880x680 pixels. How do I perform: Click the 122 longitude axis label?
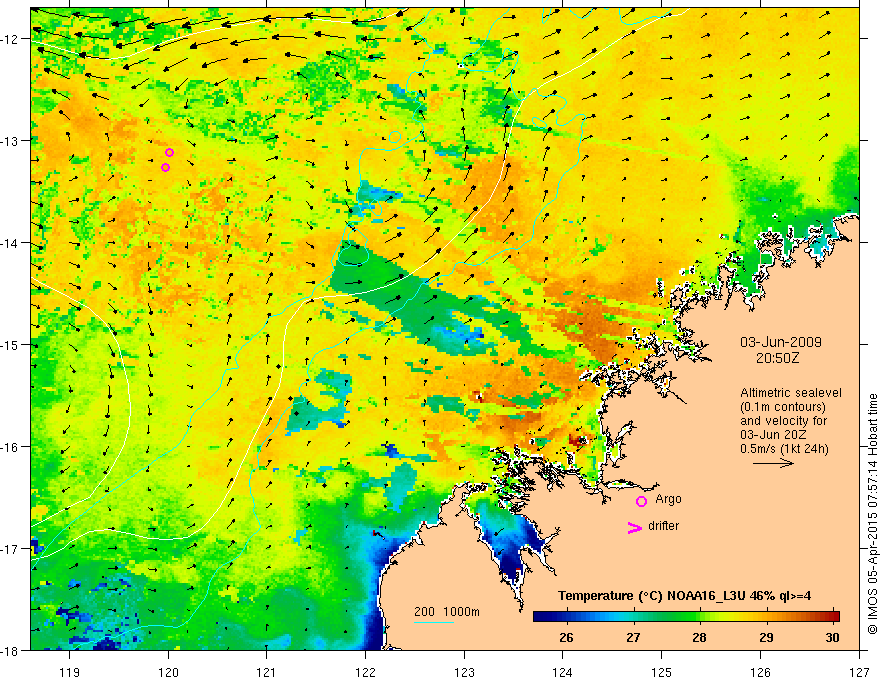point(365,672)
